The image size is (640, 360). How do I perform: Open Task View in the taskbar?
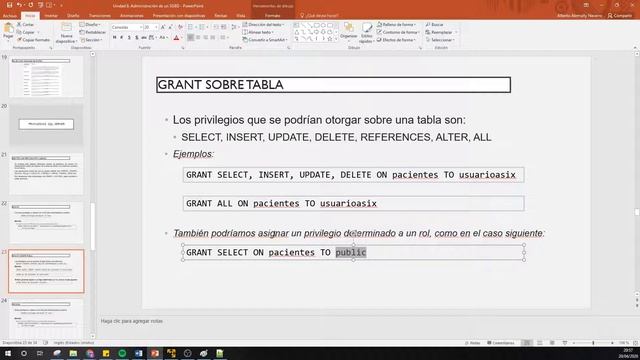tap(40, 353)
